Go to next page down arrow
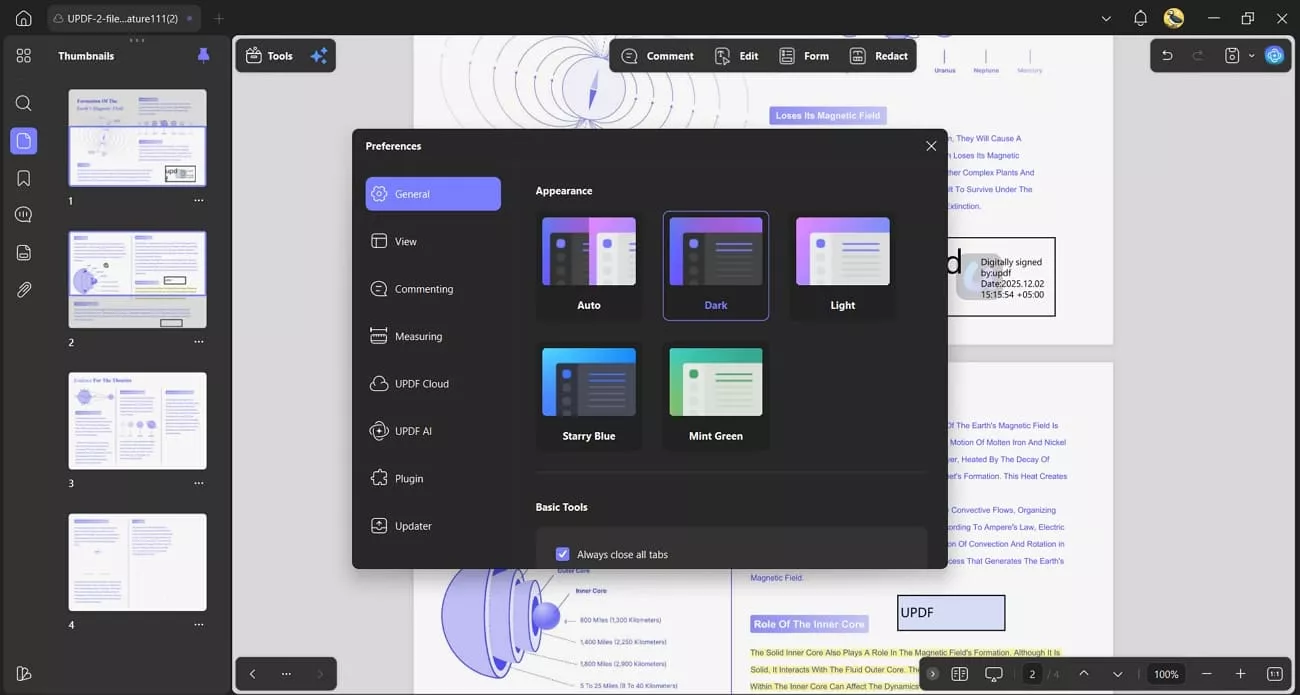The width and height of the screenshot is (1300, 695). coord(1118,674)
